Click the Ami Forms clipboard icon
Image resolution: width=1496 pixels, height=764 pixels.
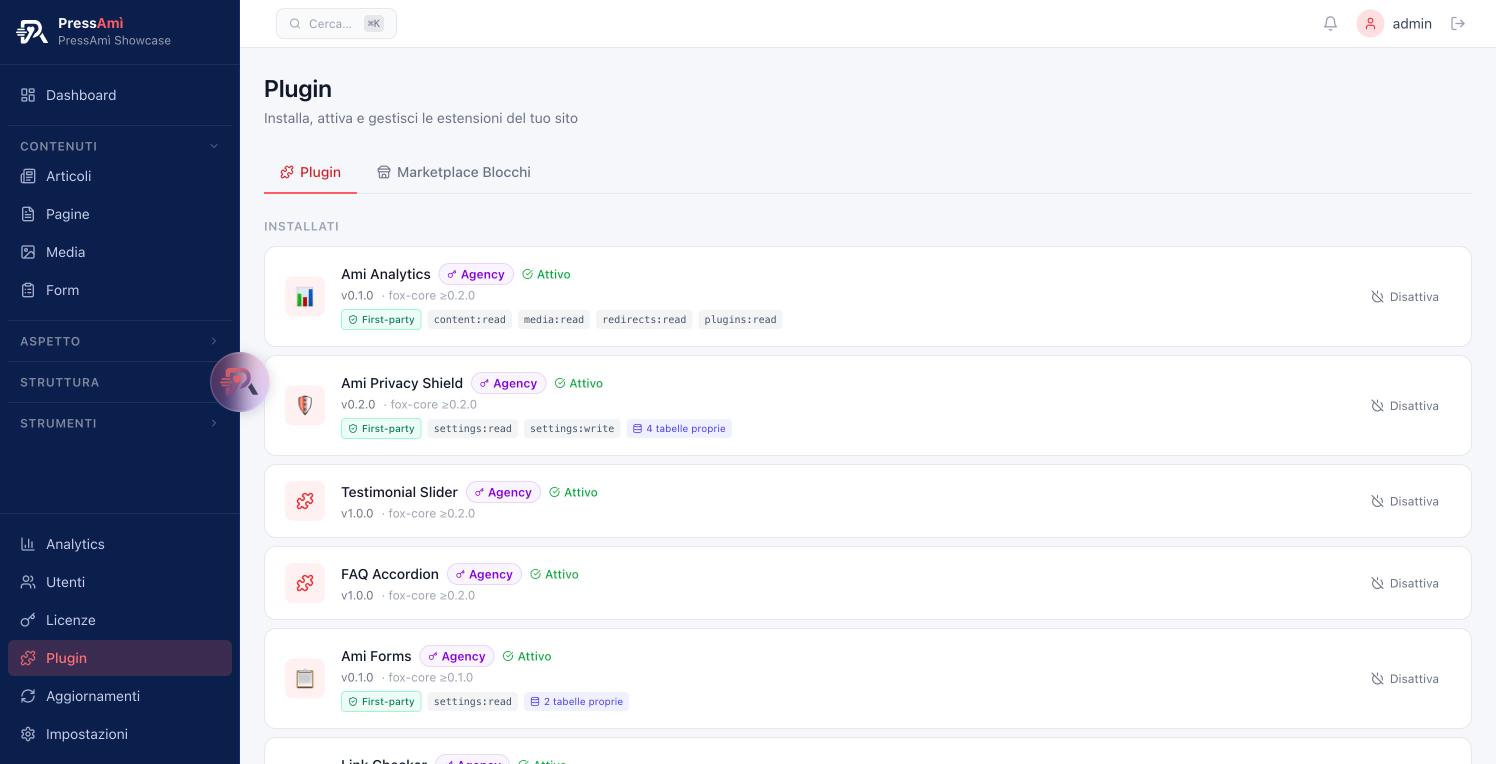305,679
